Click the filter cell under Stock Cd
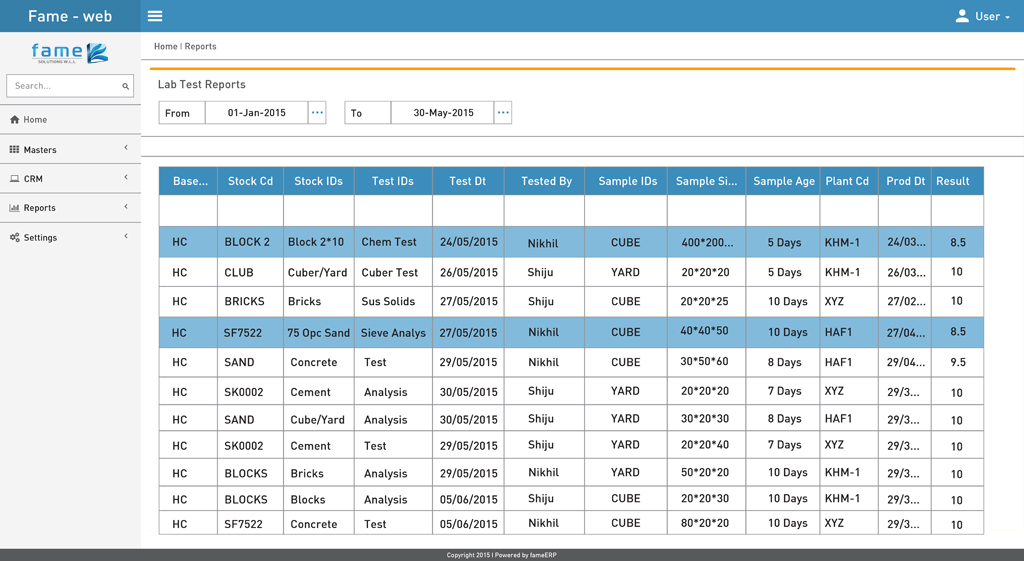Screen dimensions: 1024x561 250,210
